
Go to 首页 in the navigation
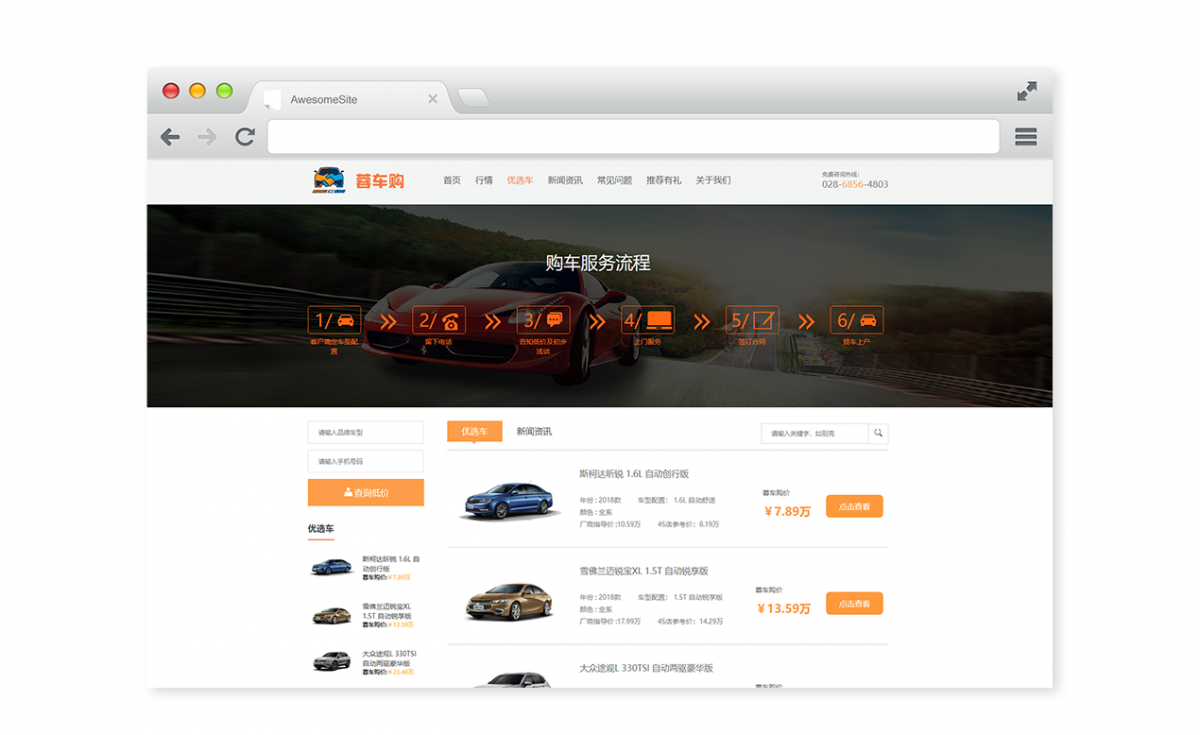tap(452, 181)
